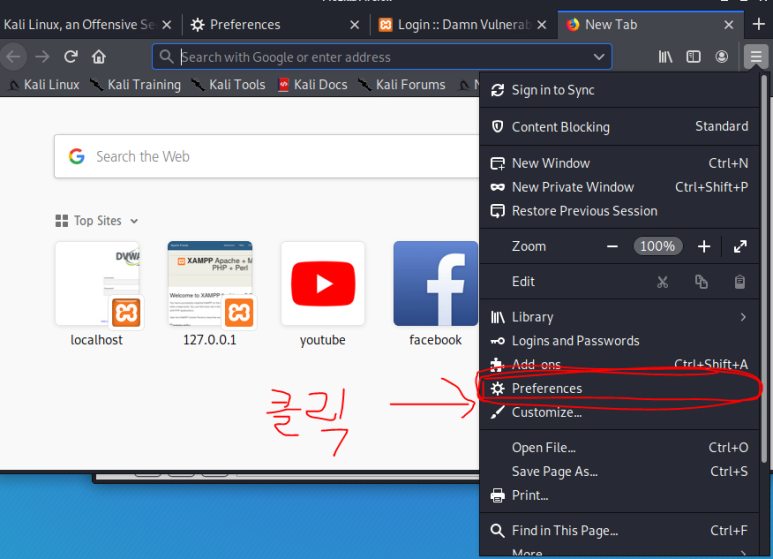Click the Cut scissors icon
The image size is (773, 559).
[663, 282]
